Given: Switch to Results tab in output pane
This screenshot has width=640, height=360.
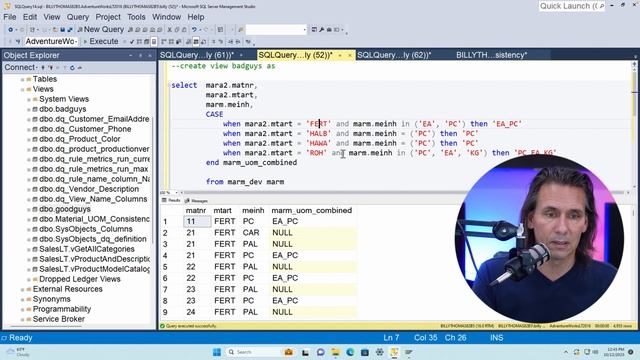Looking at the screenshot, I should pos(171,200).
